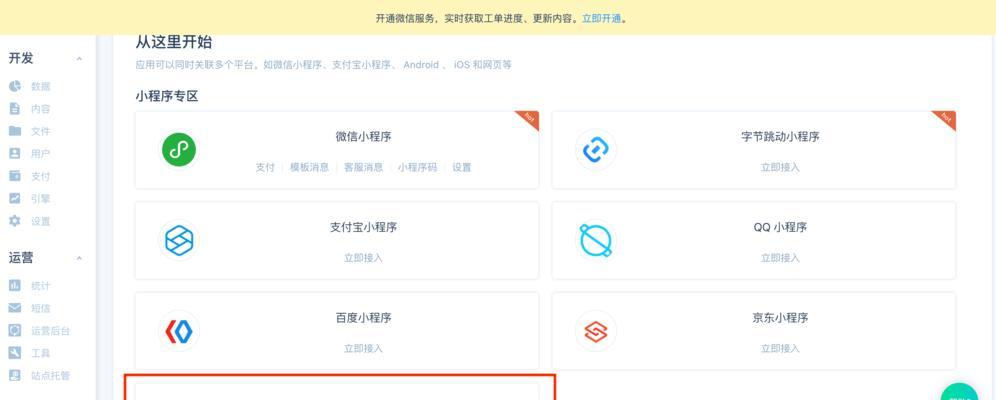The height and width of the screenshot is (400, 996).
Task: Click the 京东小程序 card title
Action: point(780,317)
